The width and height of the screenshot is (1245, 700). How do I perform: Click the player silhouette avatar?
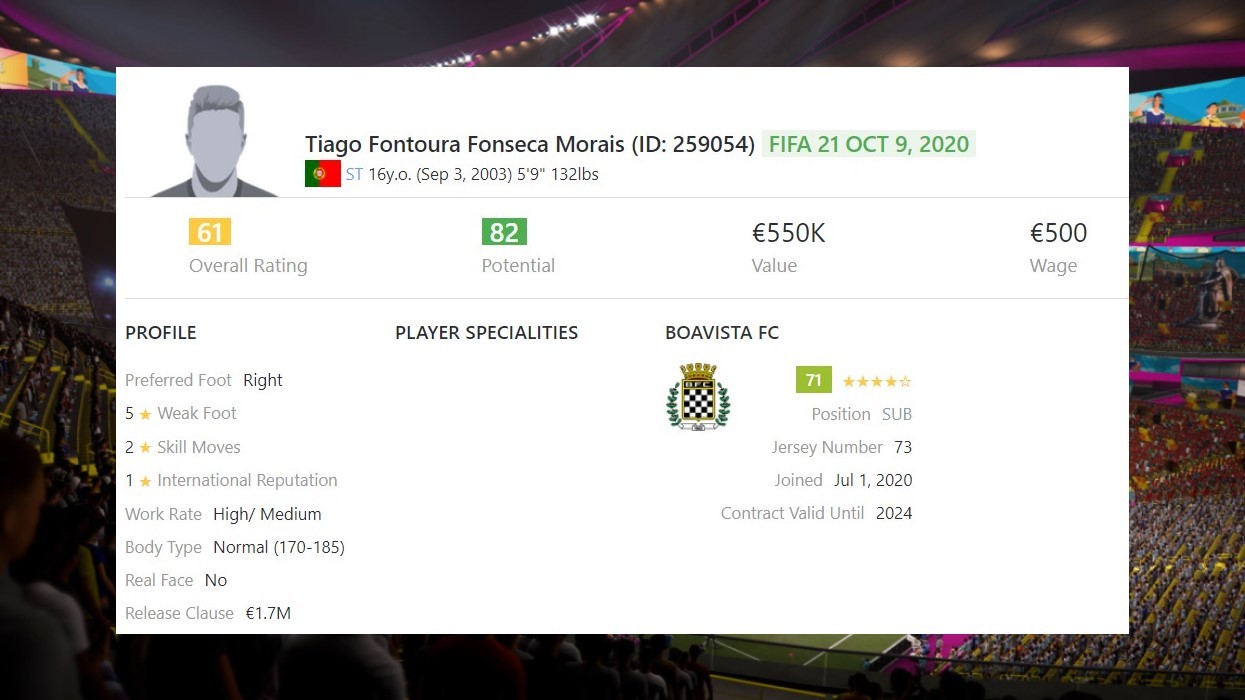coord(215,141)
